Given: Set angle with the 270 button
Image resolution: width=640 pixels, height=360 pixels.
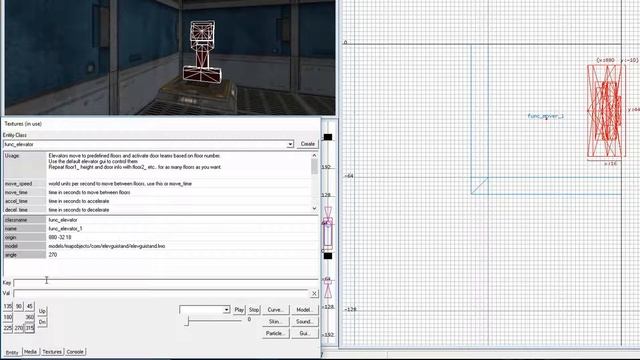Looking at the screenshot, I should pos(19,328).
